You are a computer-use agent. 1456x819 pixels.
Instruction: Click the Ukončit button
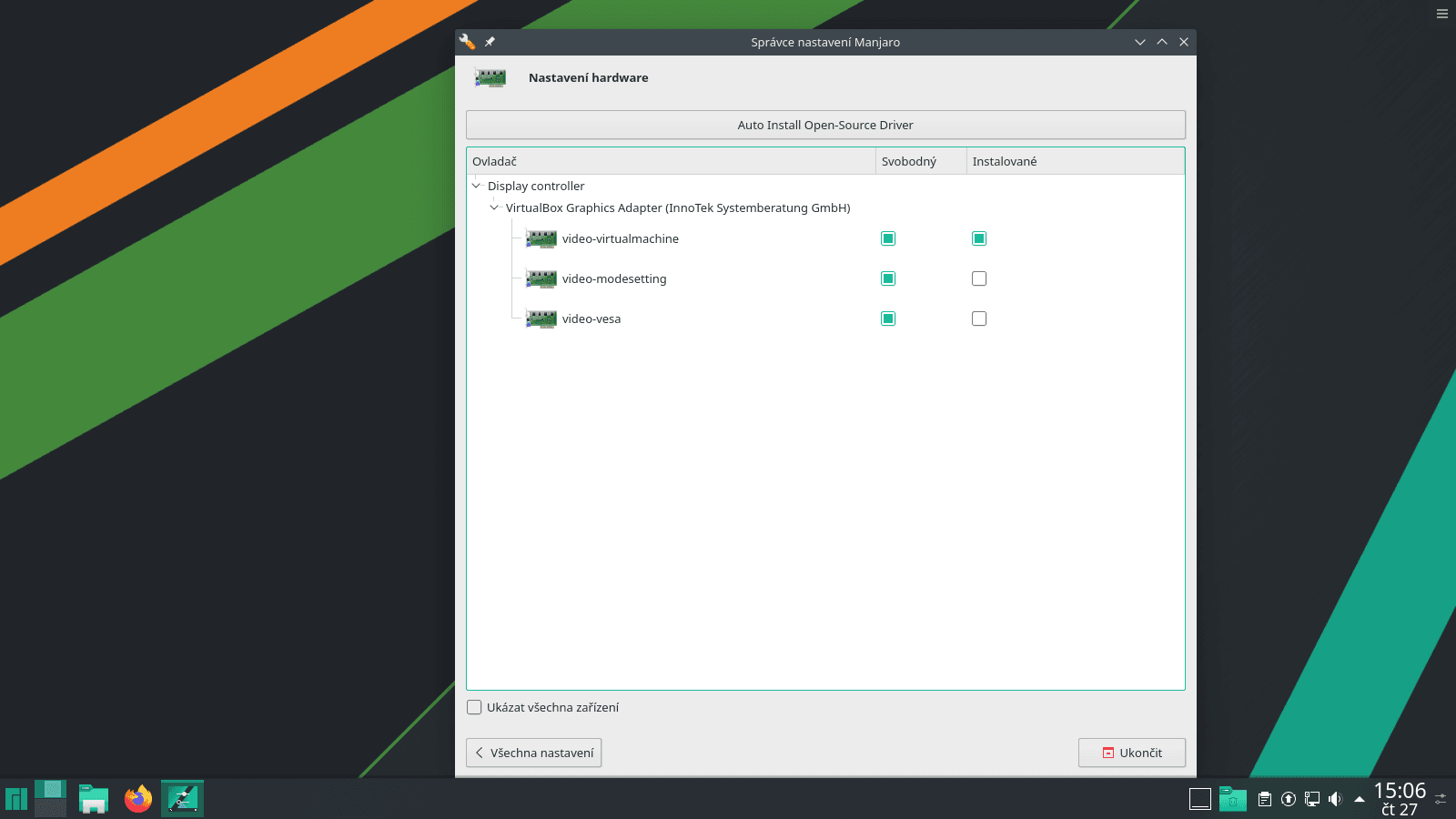tap(1132, 753)
